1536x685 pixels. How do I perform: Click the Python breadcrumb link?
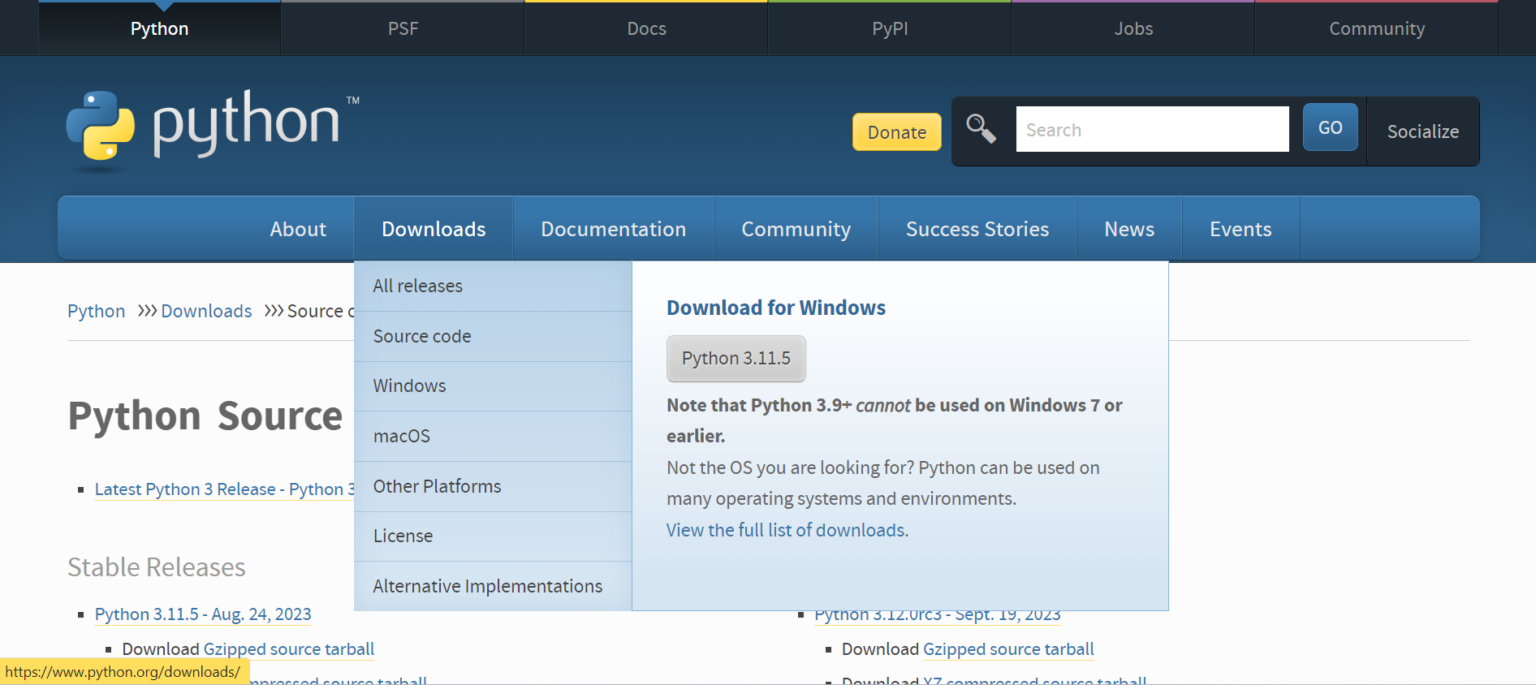(x=96, y=311)
